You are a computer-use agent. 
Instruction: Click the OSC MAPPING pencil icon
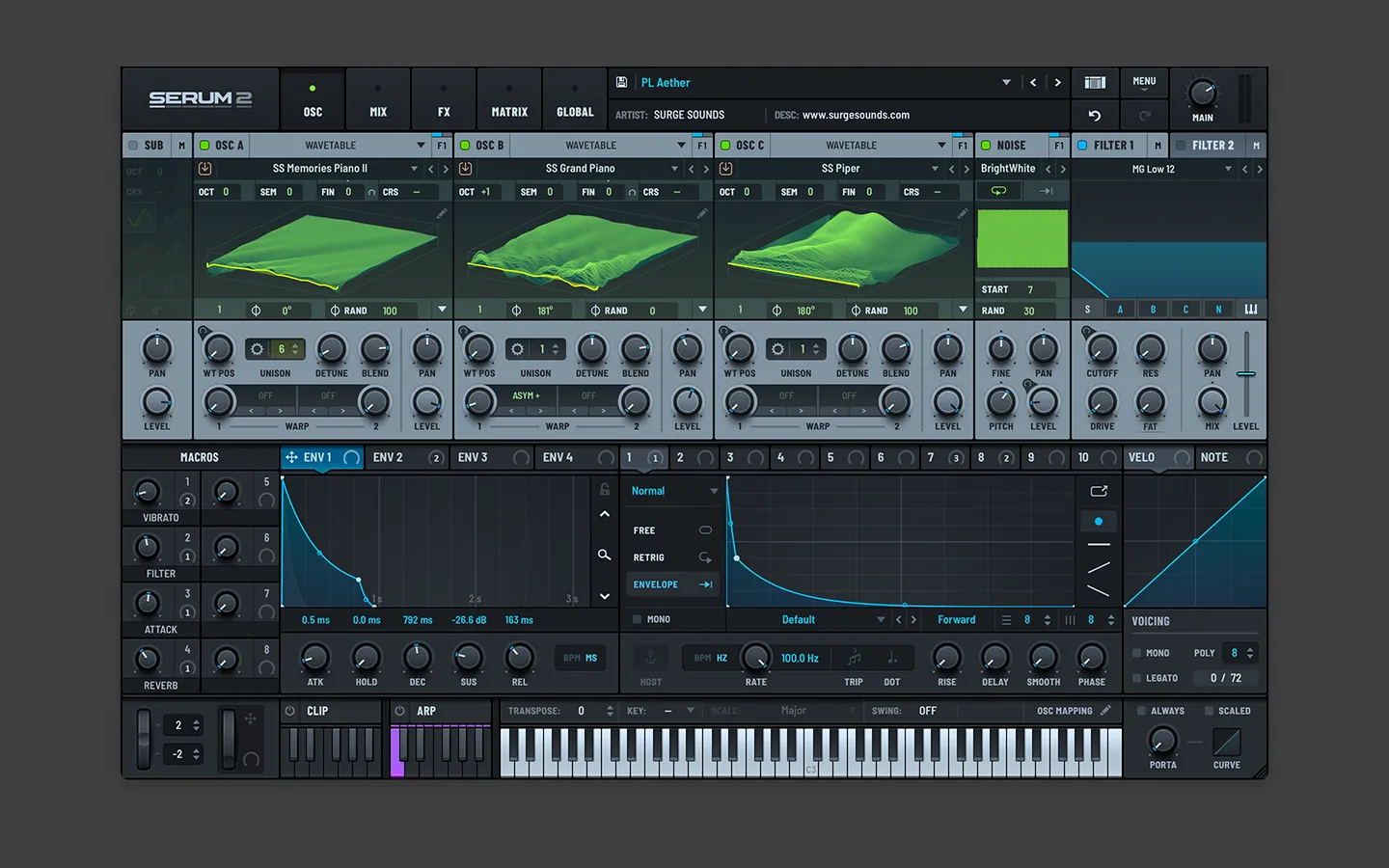[1105, 711]
